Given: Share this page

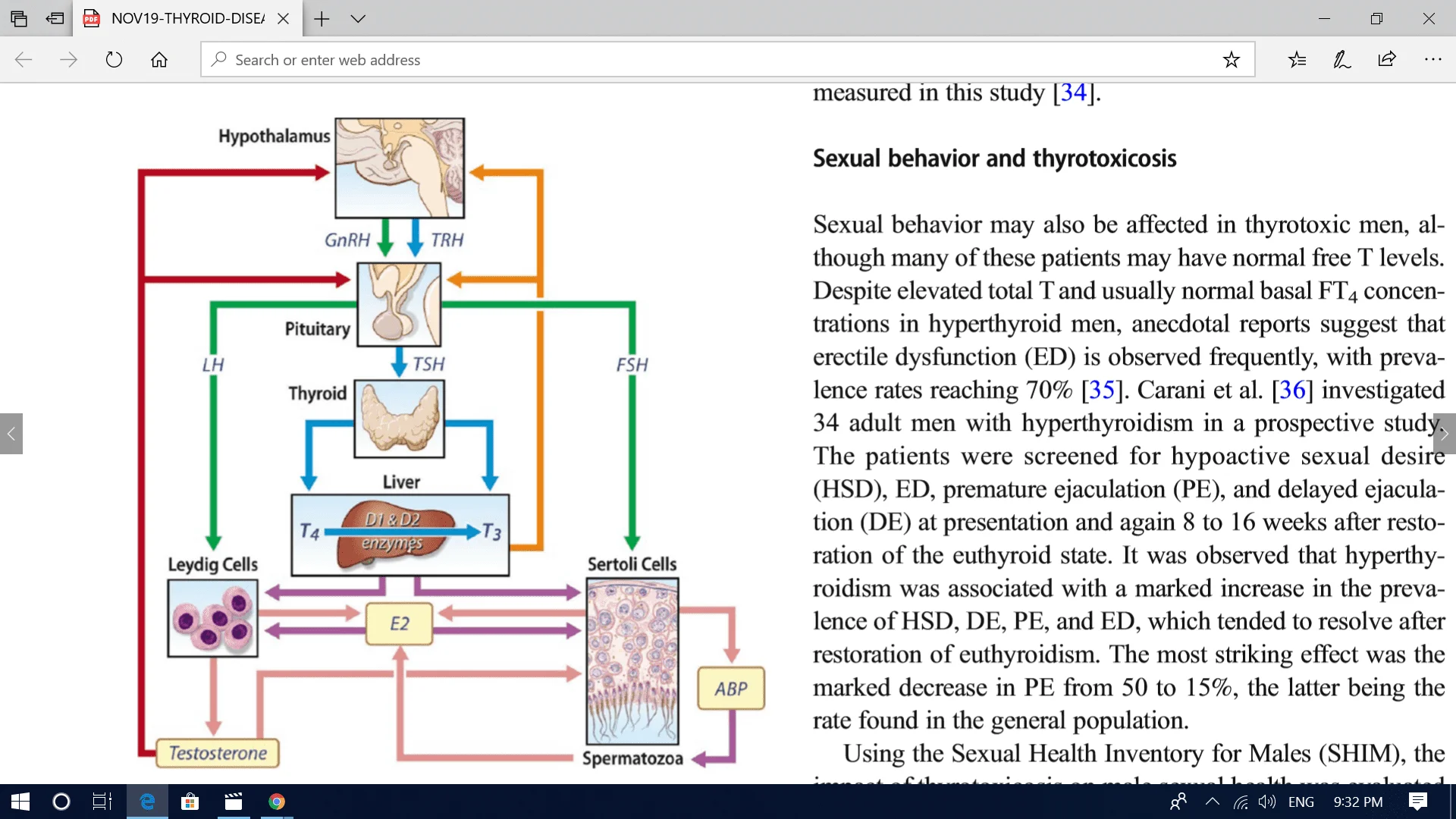Looking at the screenshot, I should point(1387,59).
